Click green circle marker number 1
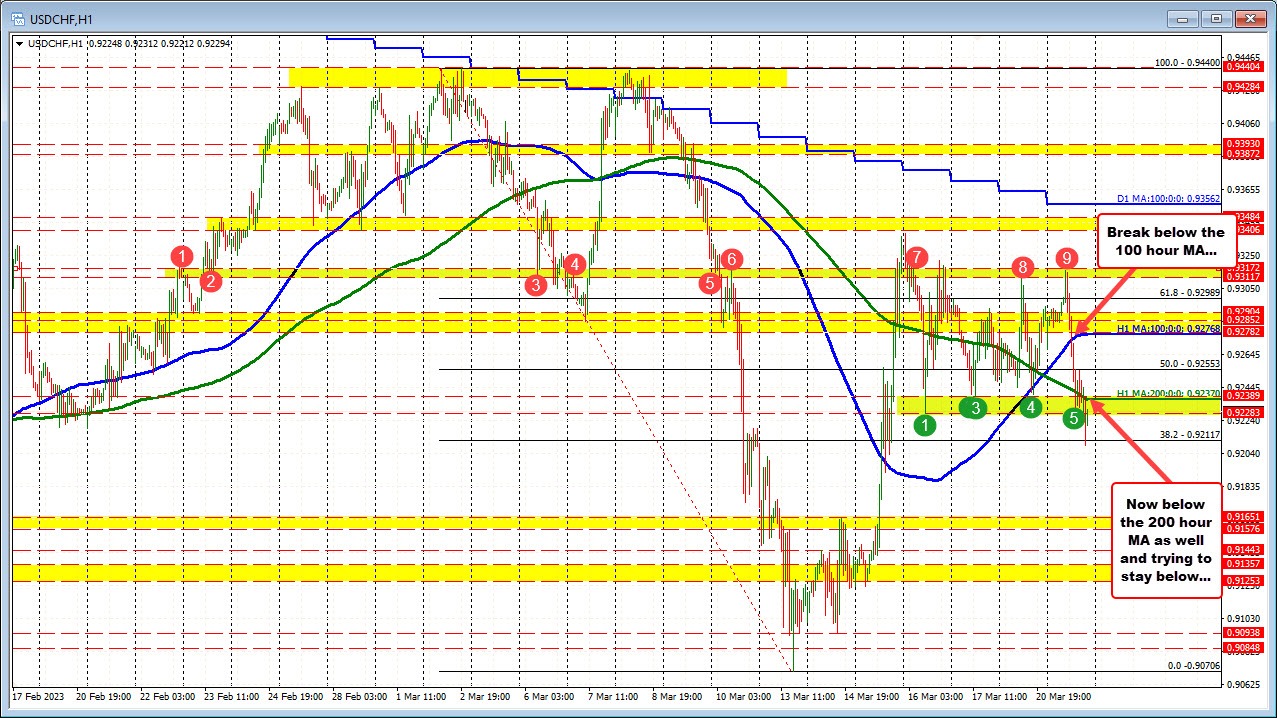This screenshot has width=1277, height=718. [927, 425]
